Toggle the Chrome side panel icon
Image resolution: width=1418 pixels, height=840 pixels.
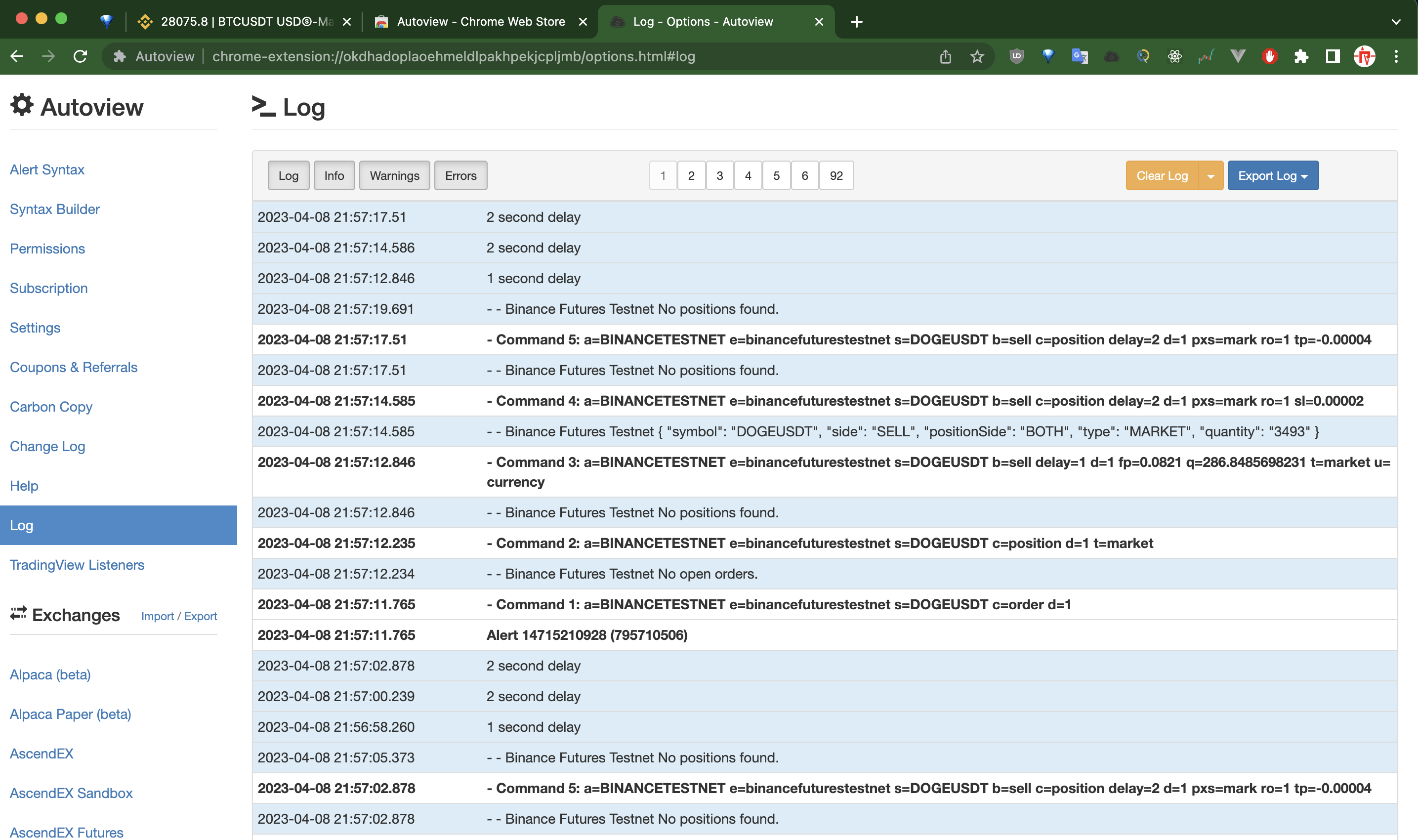coord(1333,56)
